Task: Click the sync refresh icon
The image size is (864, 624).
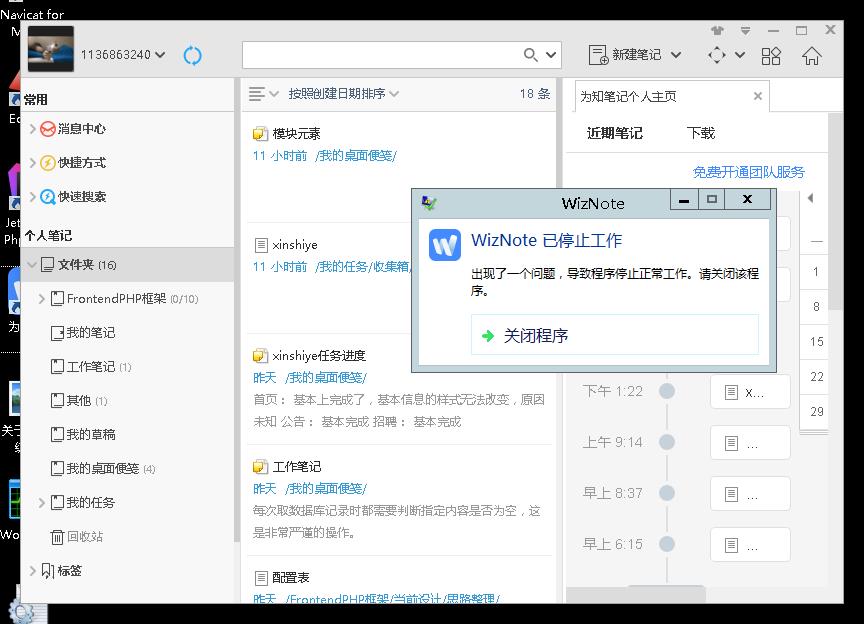Action: click(x=192, y=55)
